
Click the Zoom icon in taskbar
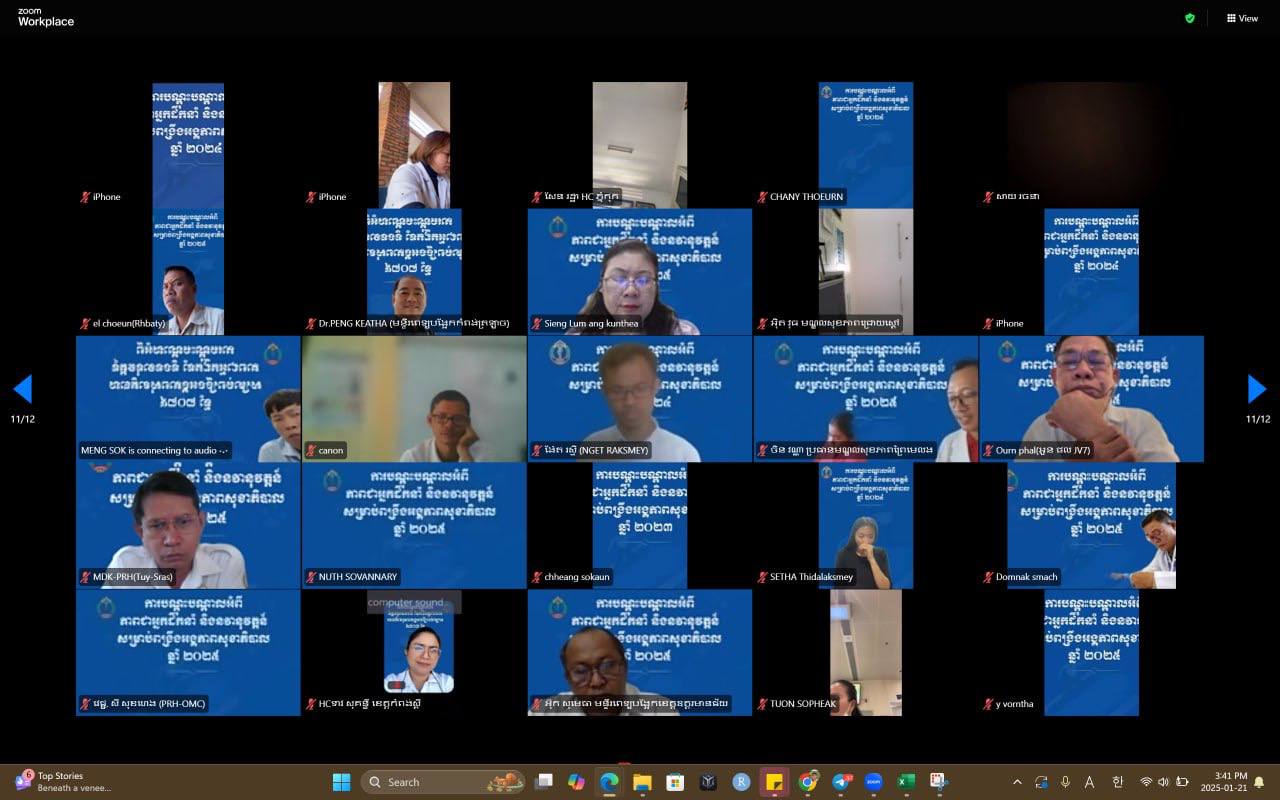[873, 782]
